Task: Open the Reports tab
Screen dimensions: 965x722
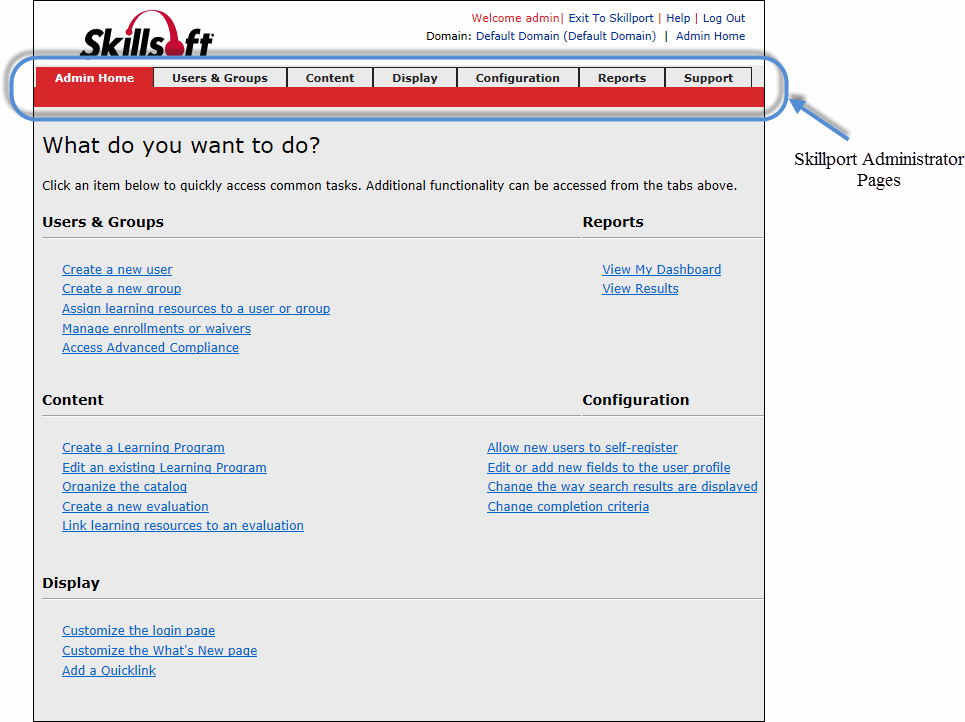Action: pos(621,77)
